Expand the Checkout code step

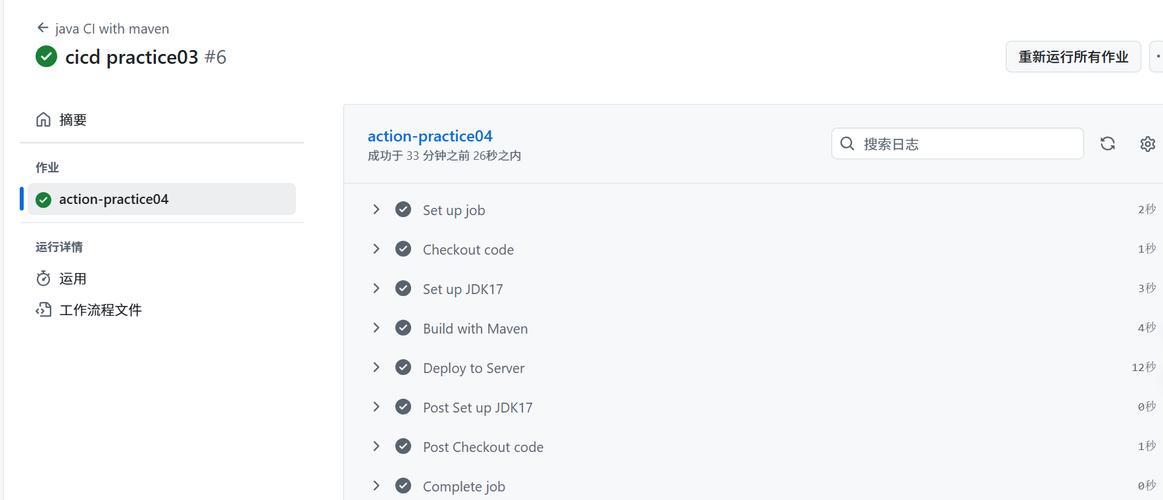[x=376, y=249]
